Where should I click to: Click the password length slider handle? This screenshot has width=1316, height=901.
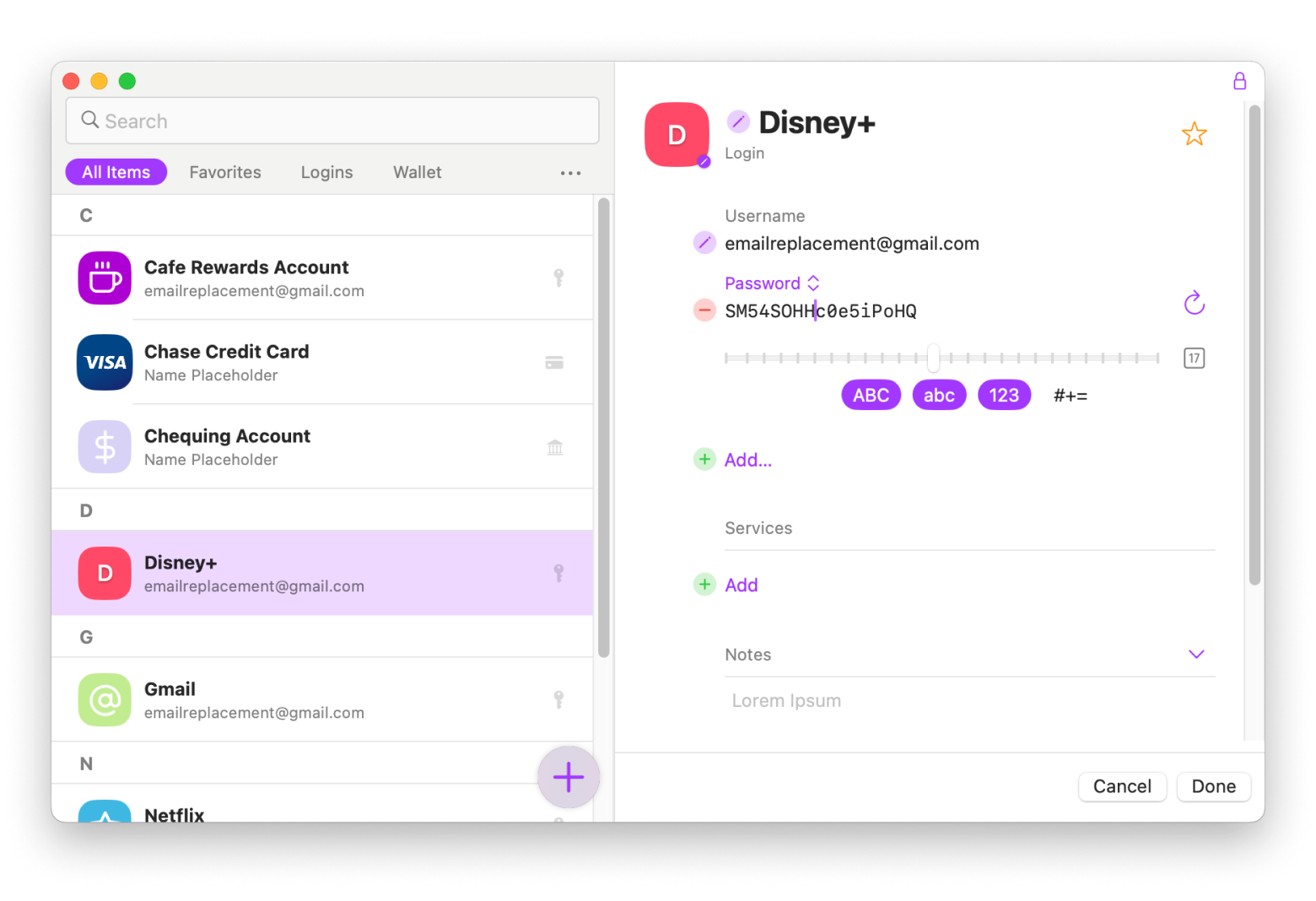click(x=933, y=358)
